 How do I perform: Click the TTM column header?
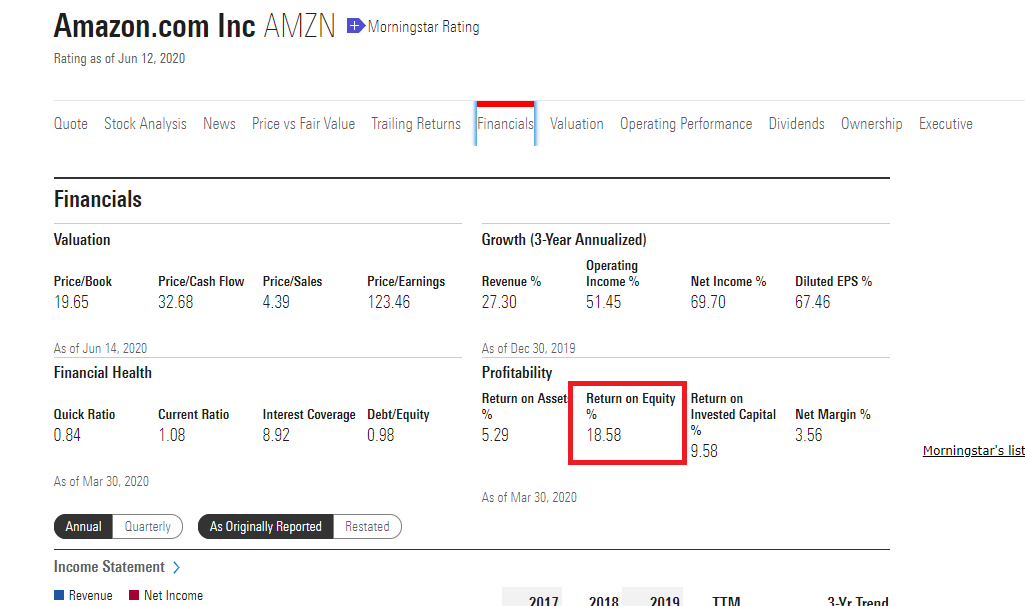click(726, 601)
